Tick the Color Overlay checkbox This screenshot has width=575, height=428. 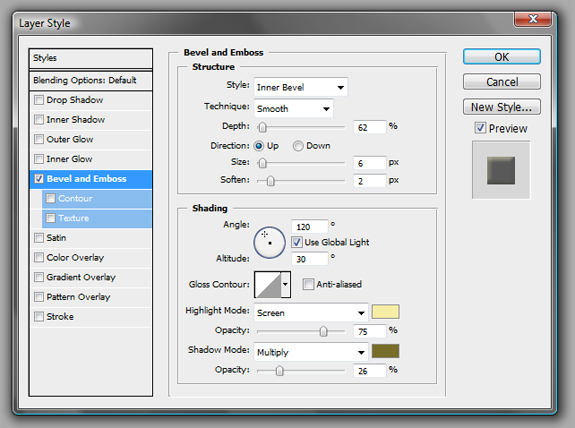tap(39, 257)
